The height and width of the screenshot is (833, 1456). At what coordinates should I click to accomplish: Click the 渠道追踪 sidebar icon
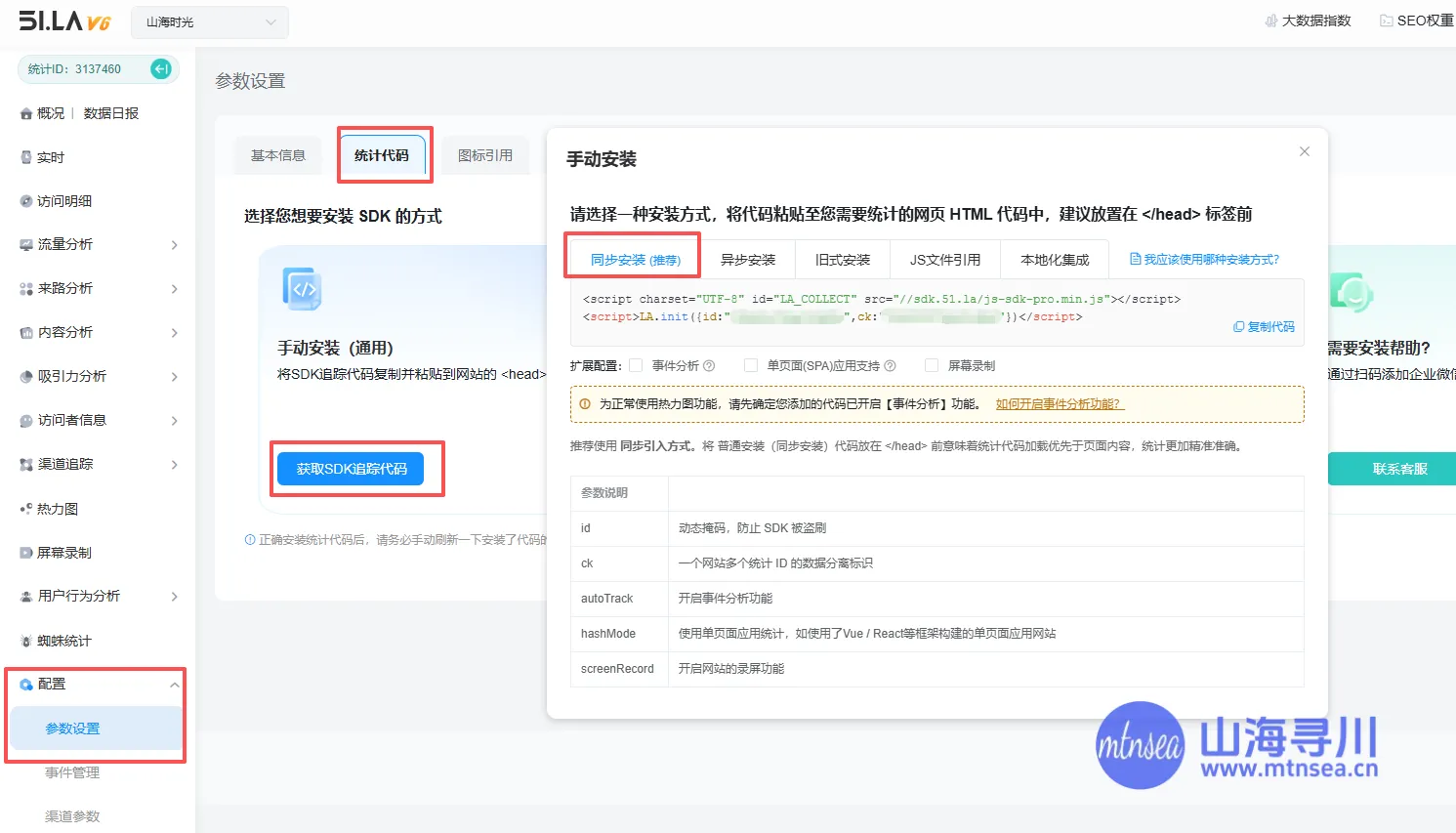26,465
